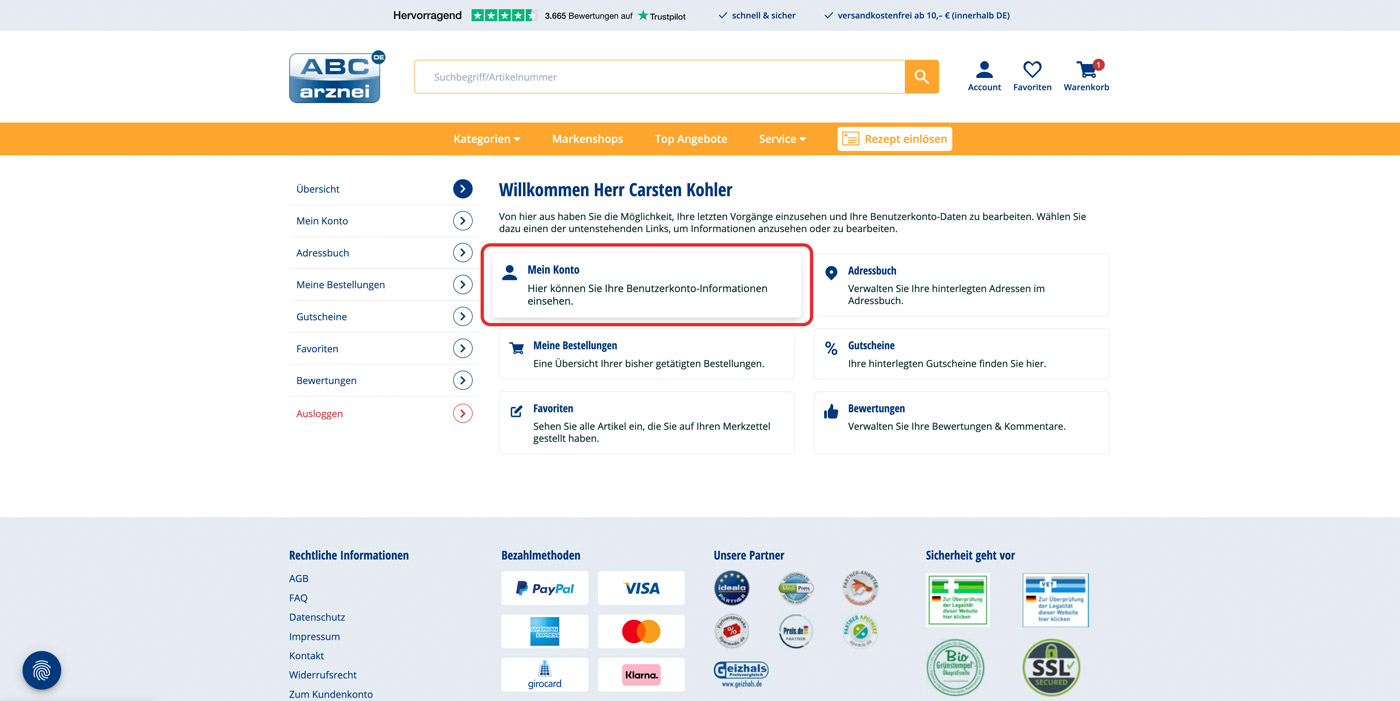Viewport: 1400px width, 701px height.
Task: Click arrow next to Meine Bestellungen in sidebar
Action: coord(462,285)
